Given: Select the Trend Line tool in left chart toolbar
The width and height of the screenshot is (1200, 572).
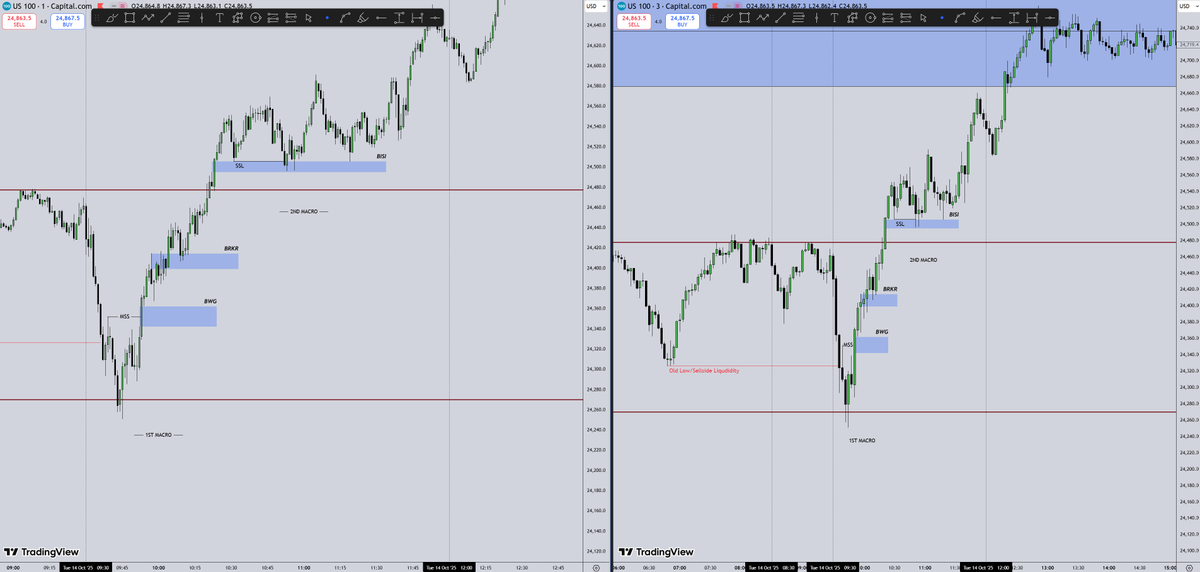Looking at the screenshot, I should [x=166, y=18].
